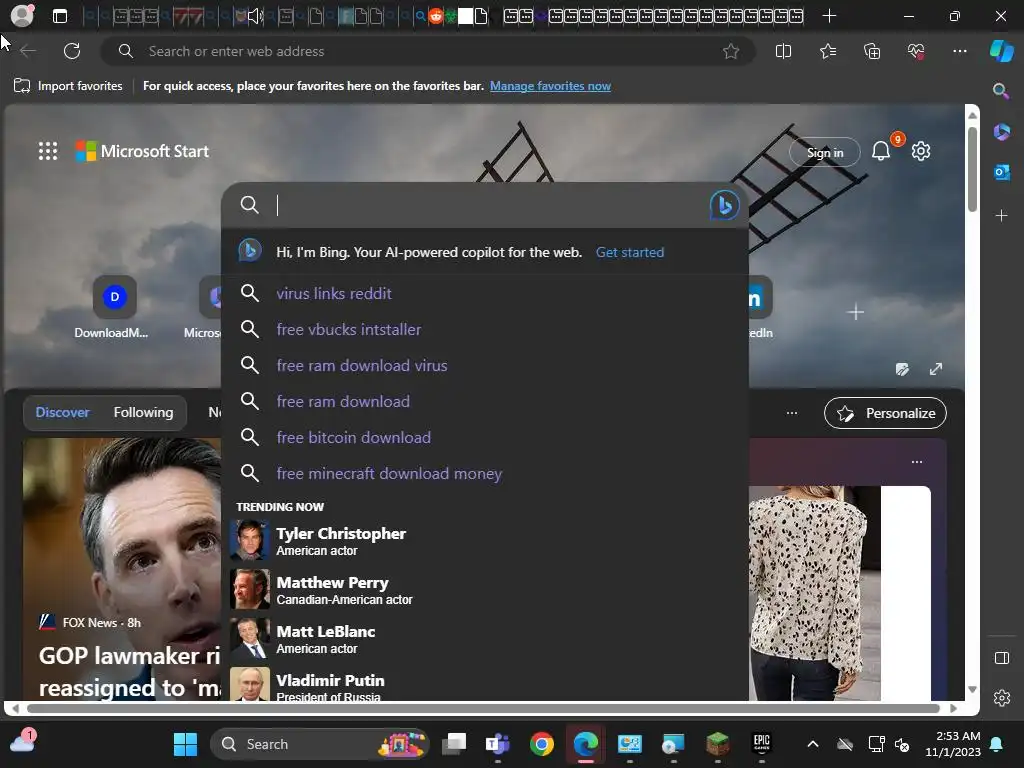
Task: Select suggestion 'free ram download'
Action: tap(485, 401)
